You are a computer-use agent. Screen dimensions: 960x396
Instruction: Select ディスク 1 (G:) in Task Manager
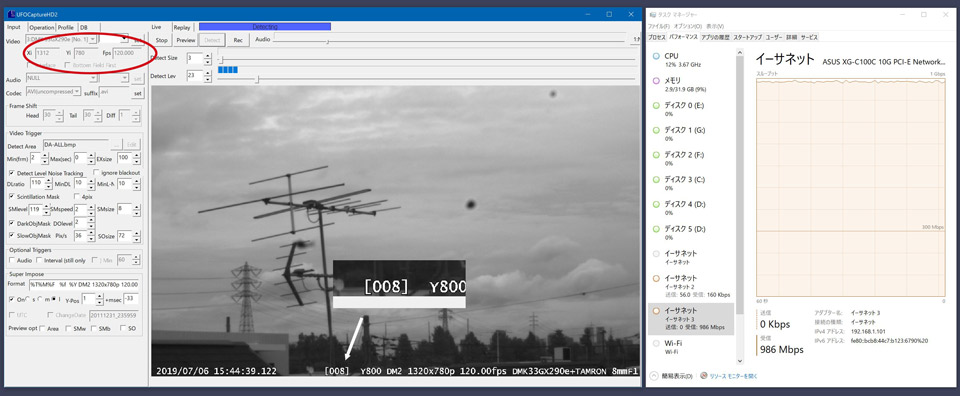pyautogui.click(x=692, y=133)
